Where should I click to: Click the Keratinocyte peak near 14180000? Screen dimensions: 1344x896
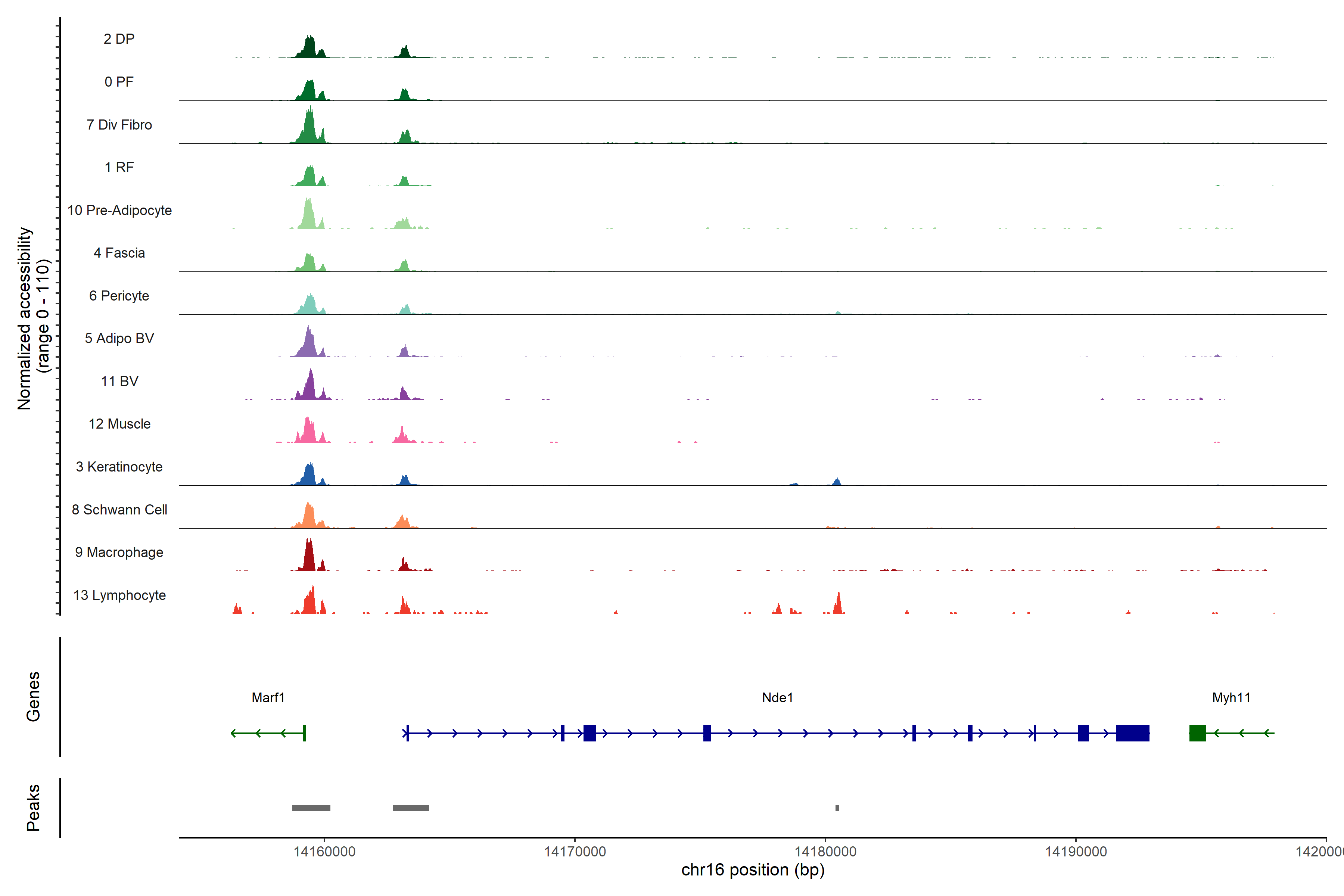(x=837, y=482)
